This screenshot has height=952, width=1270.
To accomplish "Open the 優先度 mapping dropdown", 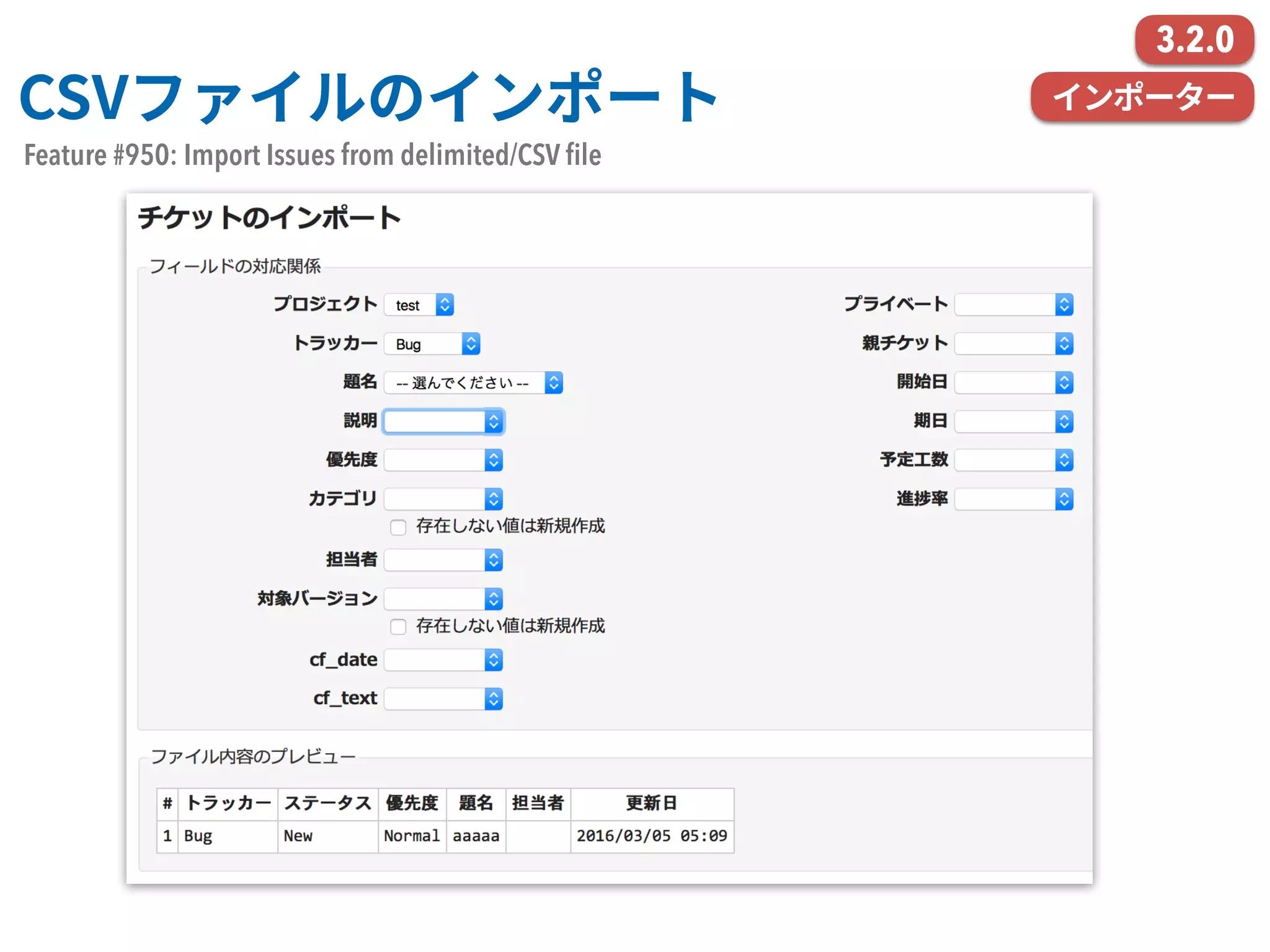I will pos(443,461).
